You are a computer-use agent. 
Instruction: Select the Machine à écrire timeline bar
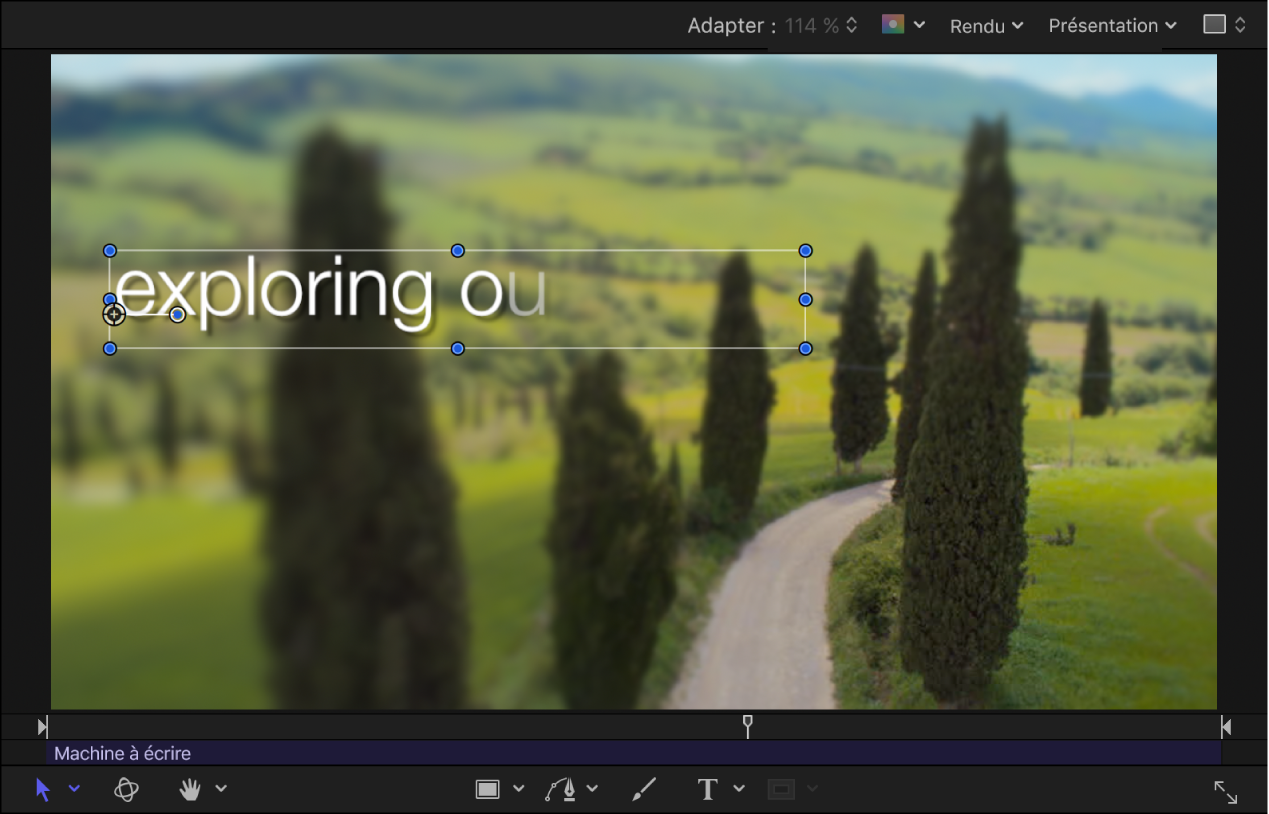(x=633, y=753)
